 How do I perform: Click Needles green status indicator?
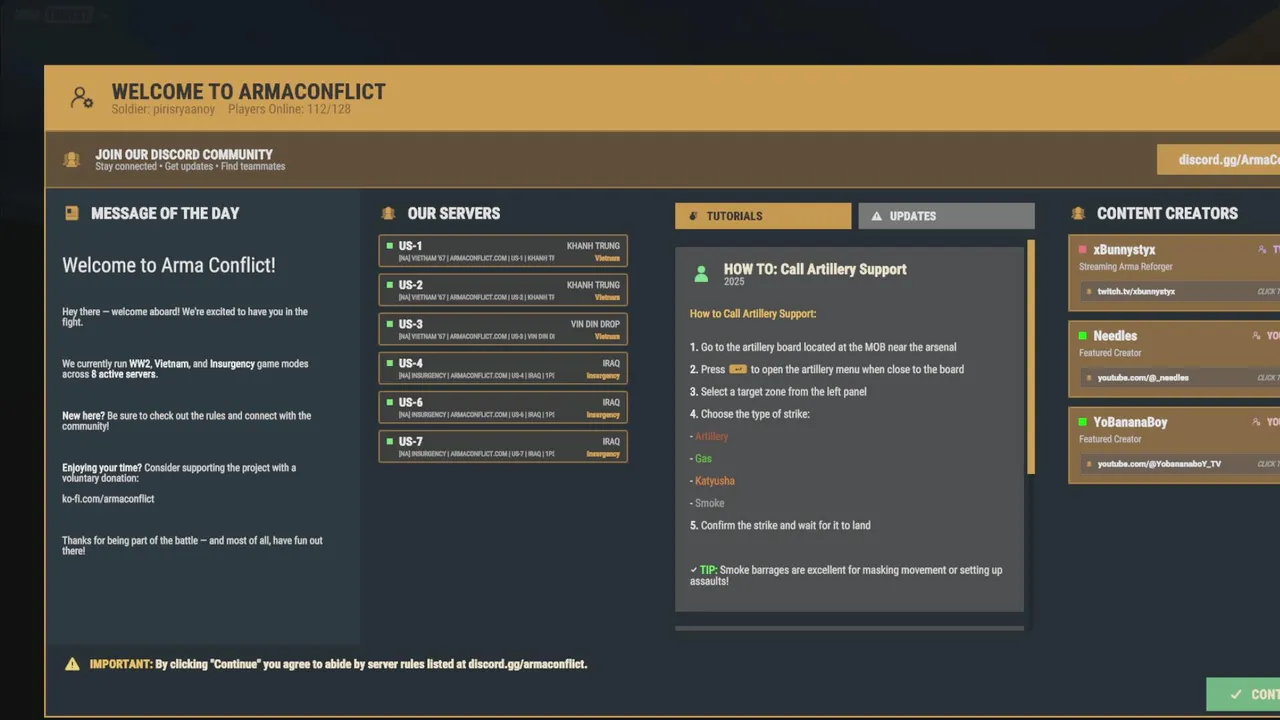pos(1083,336)
